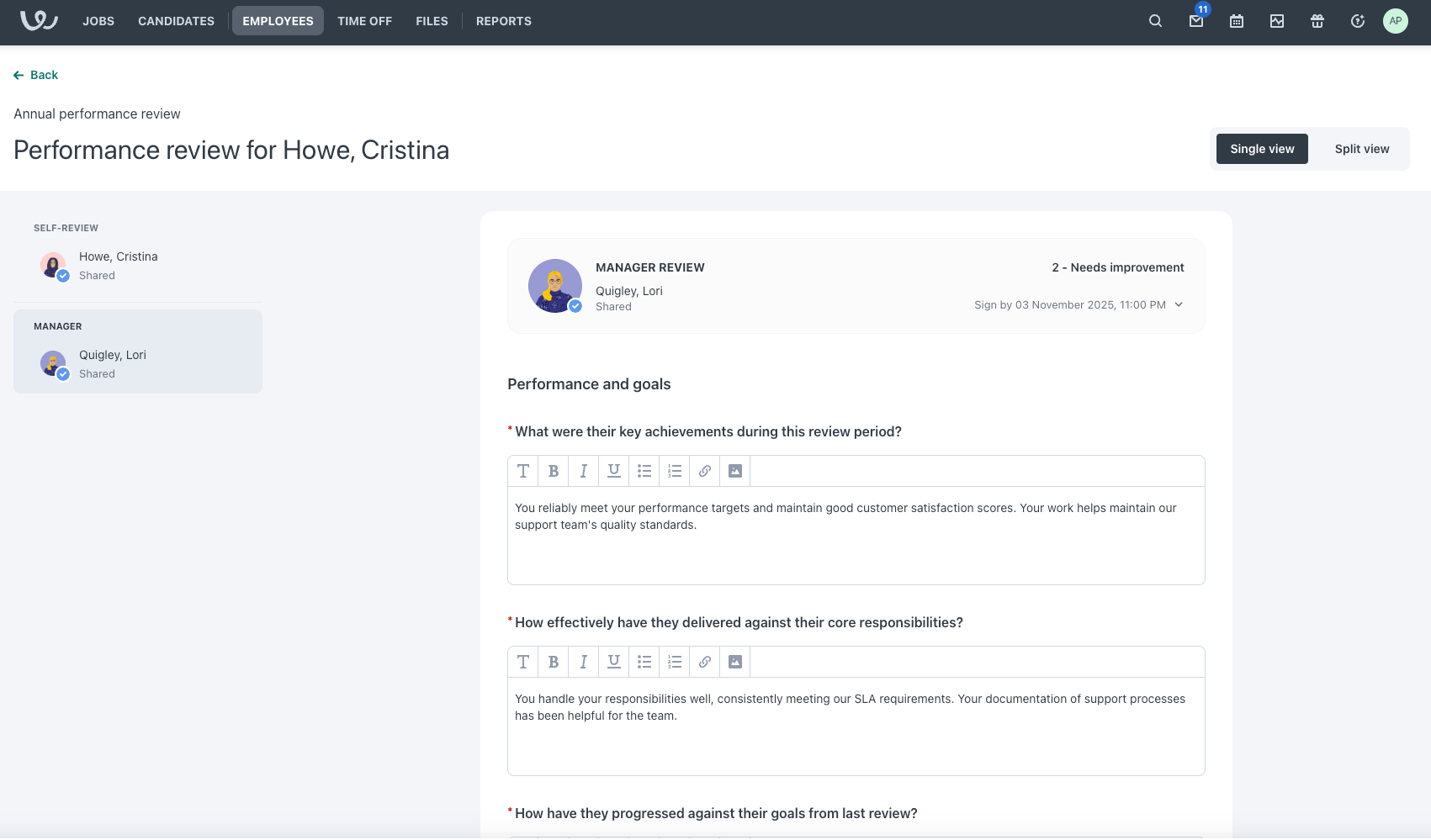Add numbered list in key achievements editor
Screen dimensions: 1431x840
[674, 471]
